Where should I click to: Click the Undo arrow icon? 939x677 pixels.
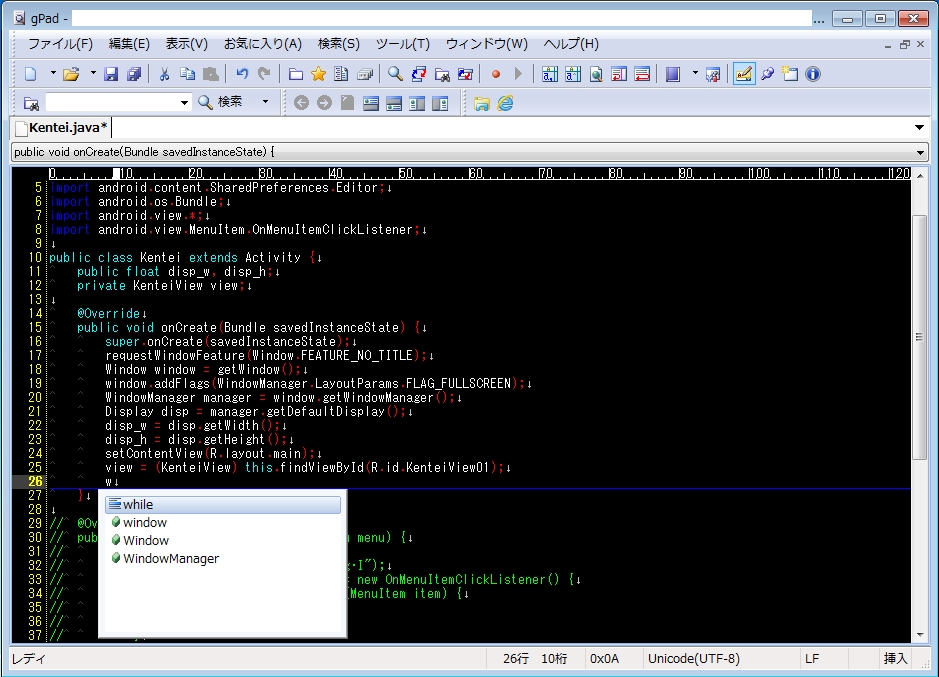point(242,74)
